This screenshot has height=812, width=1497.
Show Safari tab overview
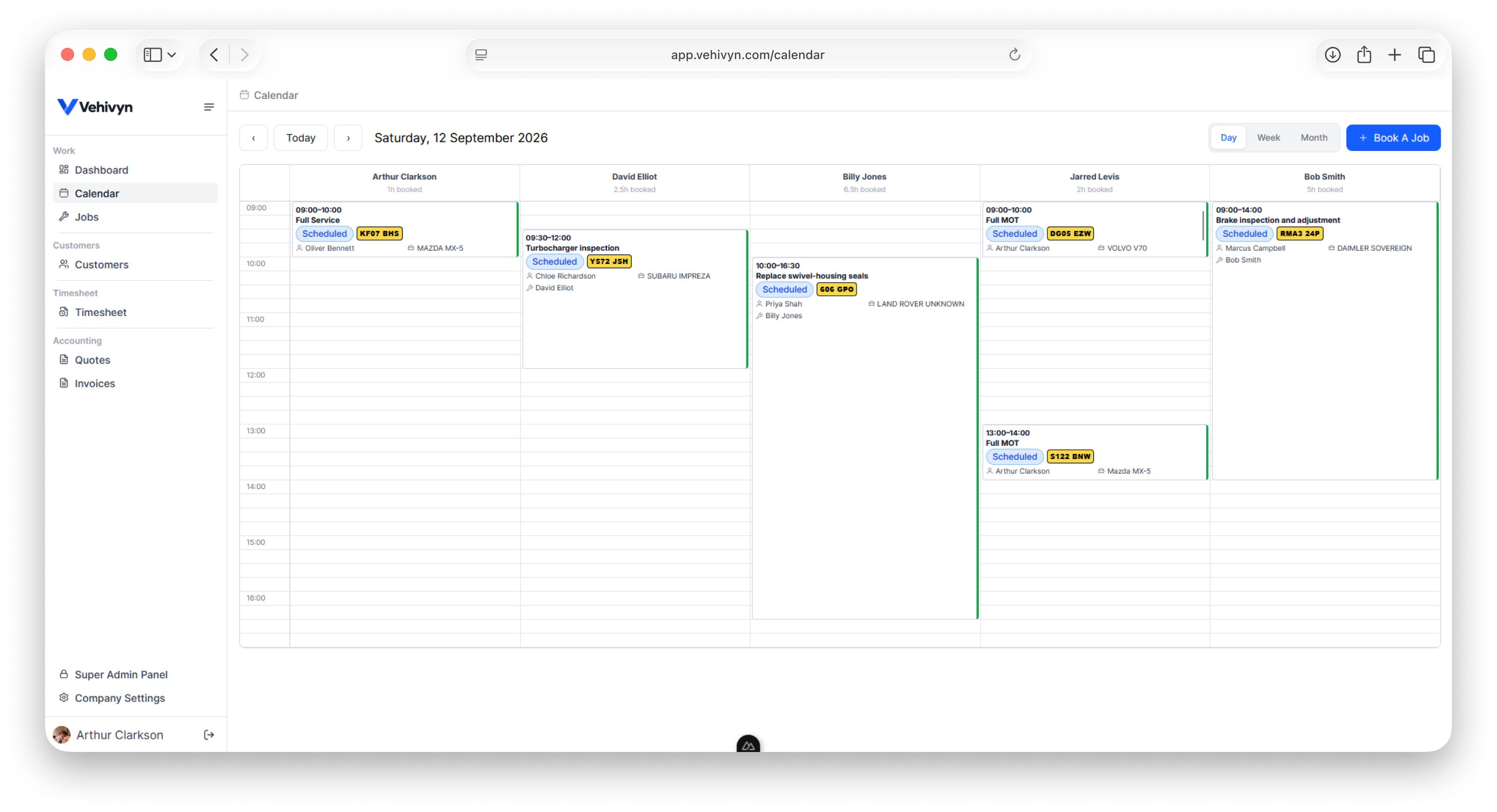click(1427, 54)
